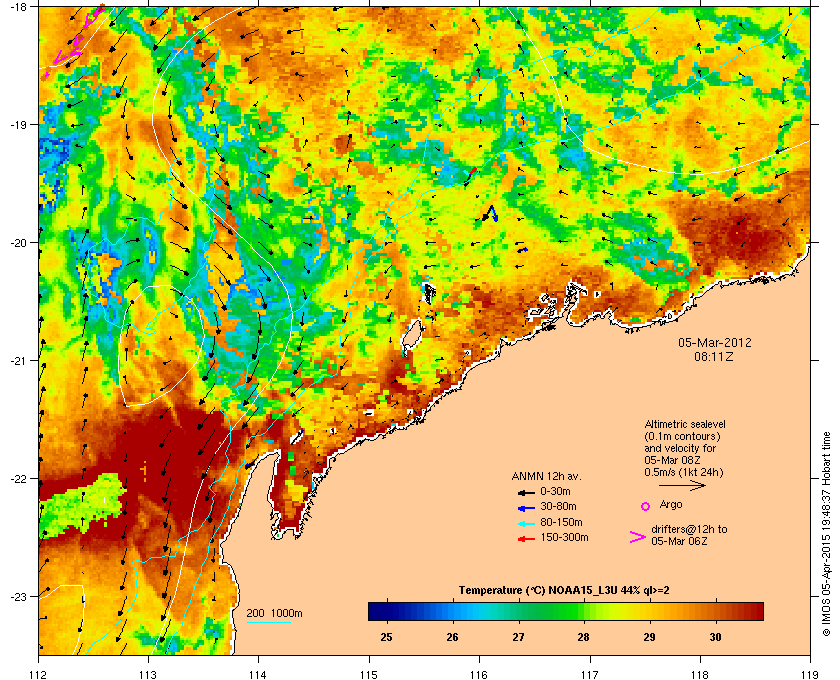
Task: Click the magenta drifters arrowhead legend symbol
Action: [638, 537]
